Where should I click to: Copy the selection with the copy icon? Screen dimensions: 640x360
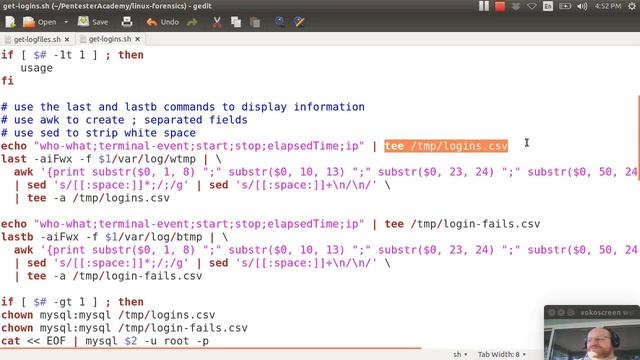236,22
